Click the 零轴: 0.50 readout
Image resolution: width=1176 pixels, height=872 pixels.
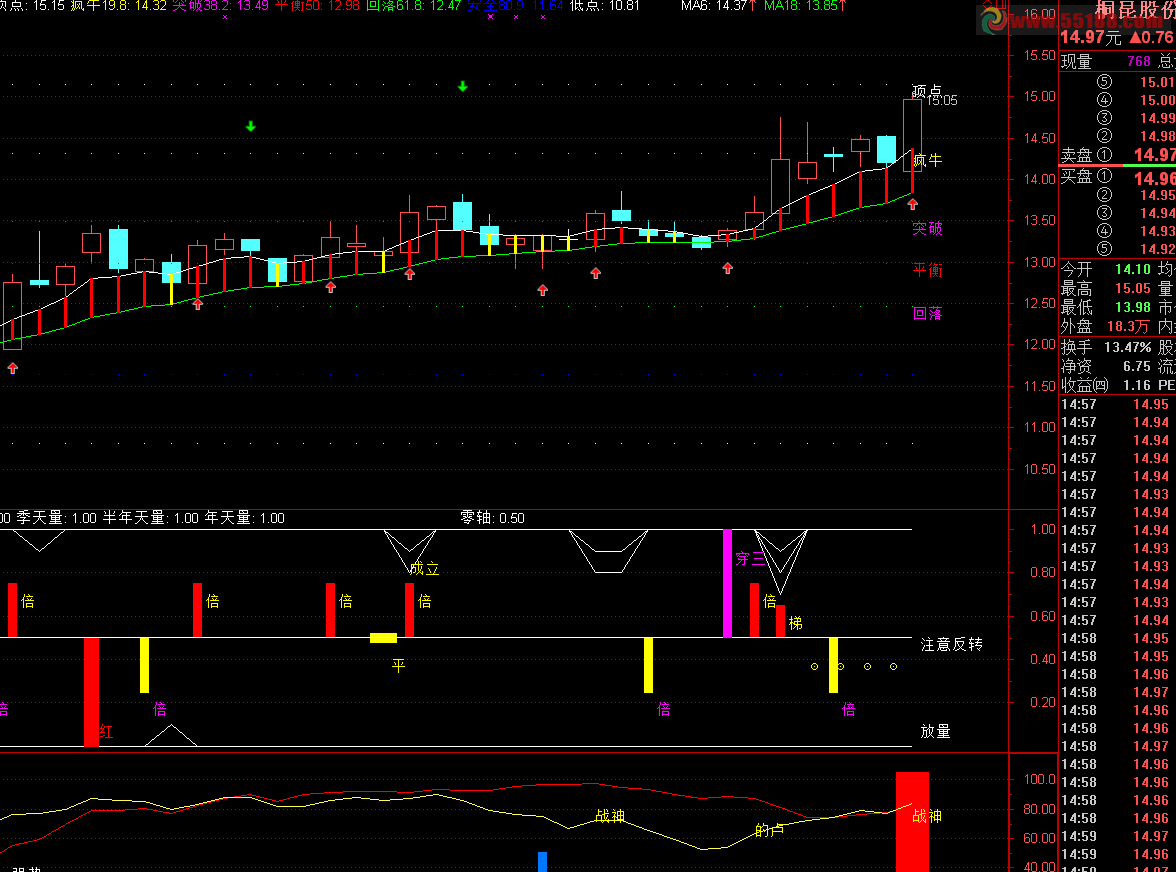click(x=492, y=518)
